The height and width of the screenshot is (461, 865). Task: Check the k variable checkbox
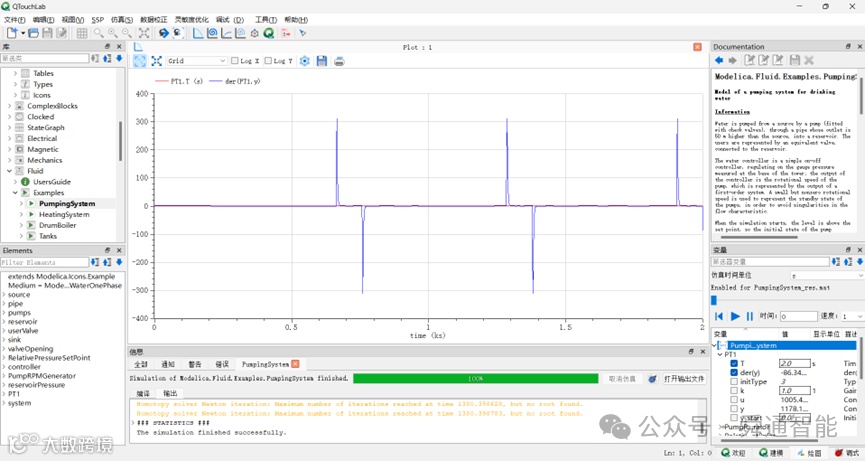(734, 390)
